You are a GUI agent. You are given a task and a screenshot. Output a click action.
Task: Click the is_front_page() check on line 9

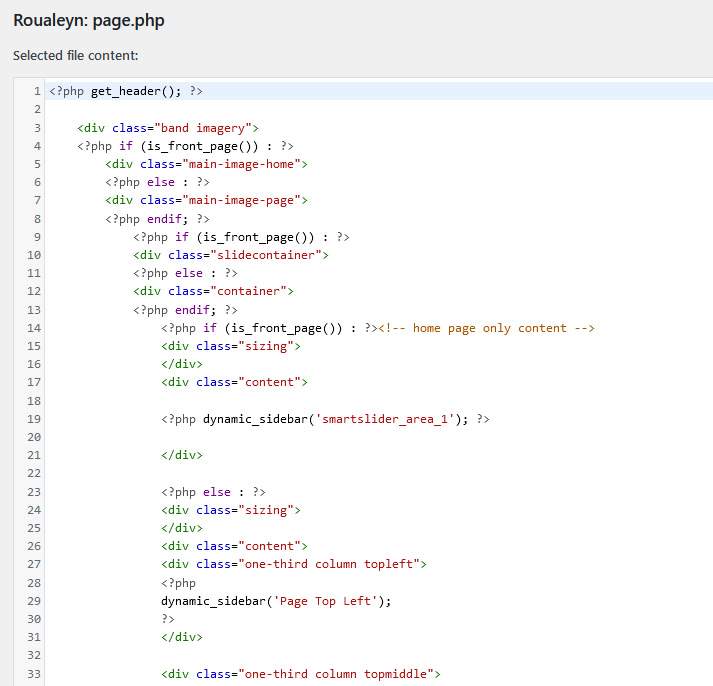click(241, 237)
